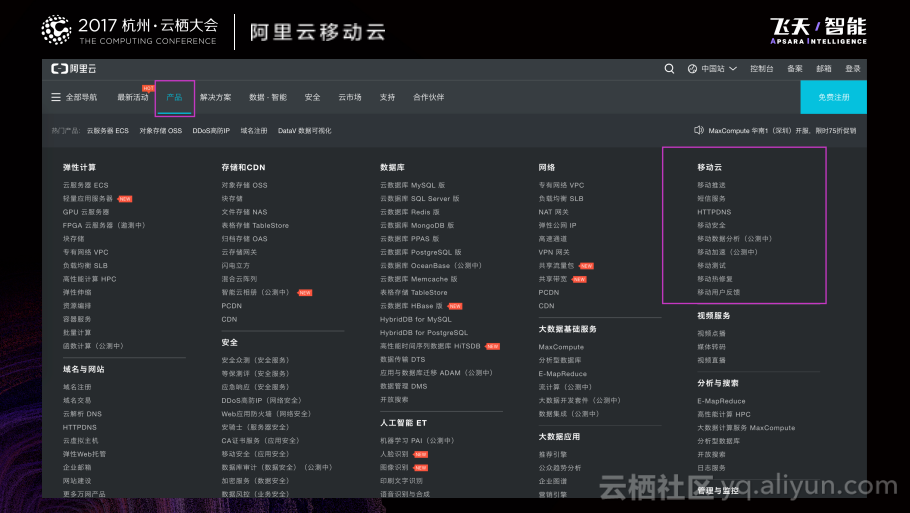Select the 产品 navigation tab
Screen dimensions: 910x513
pos(174,97)
